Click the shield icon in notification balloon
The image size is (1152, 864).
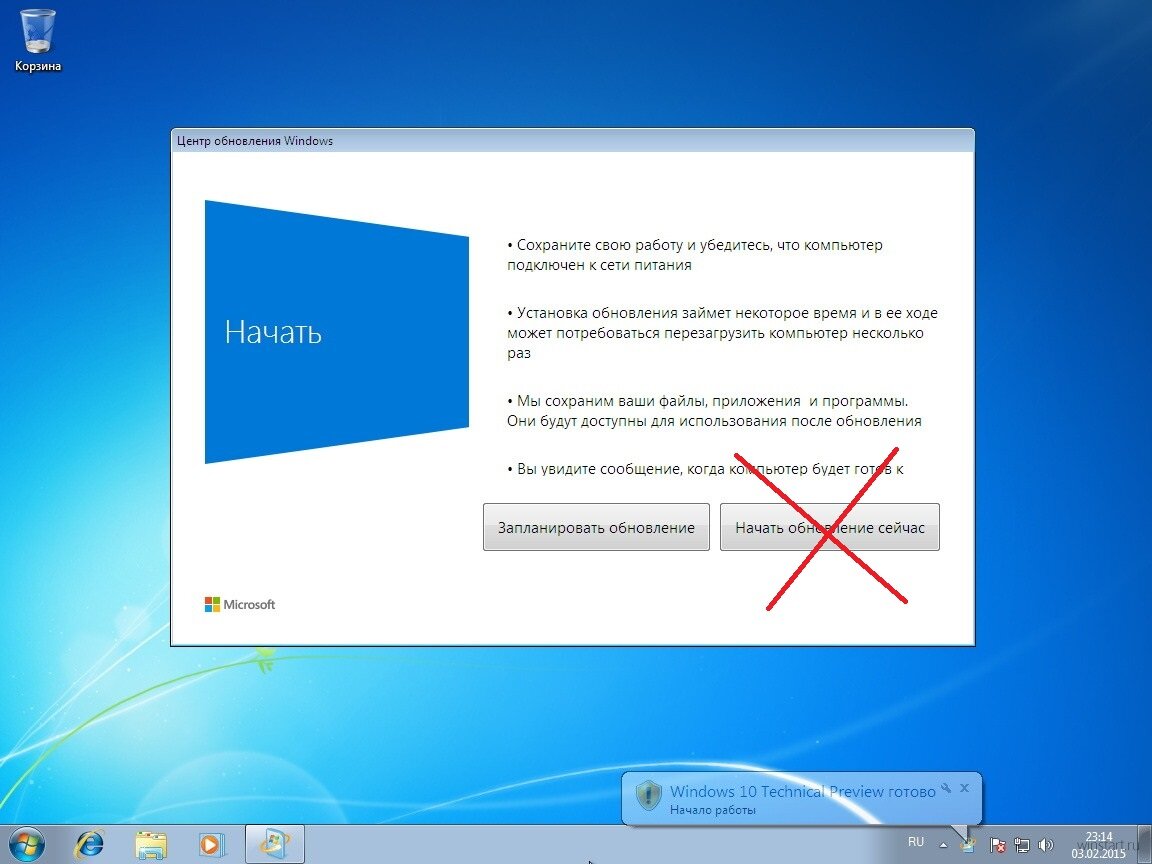[x=649, y=796]
